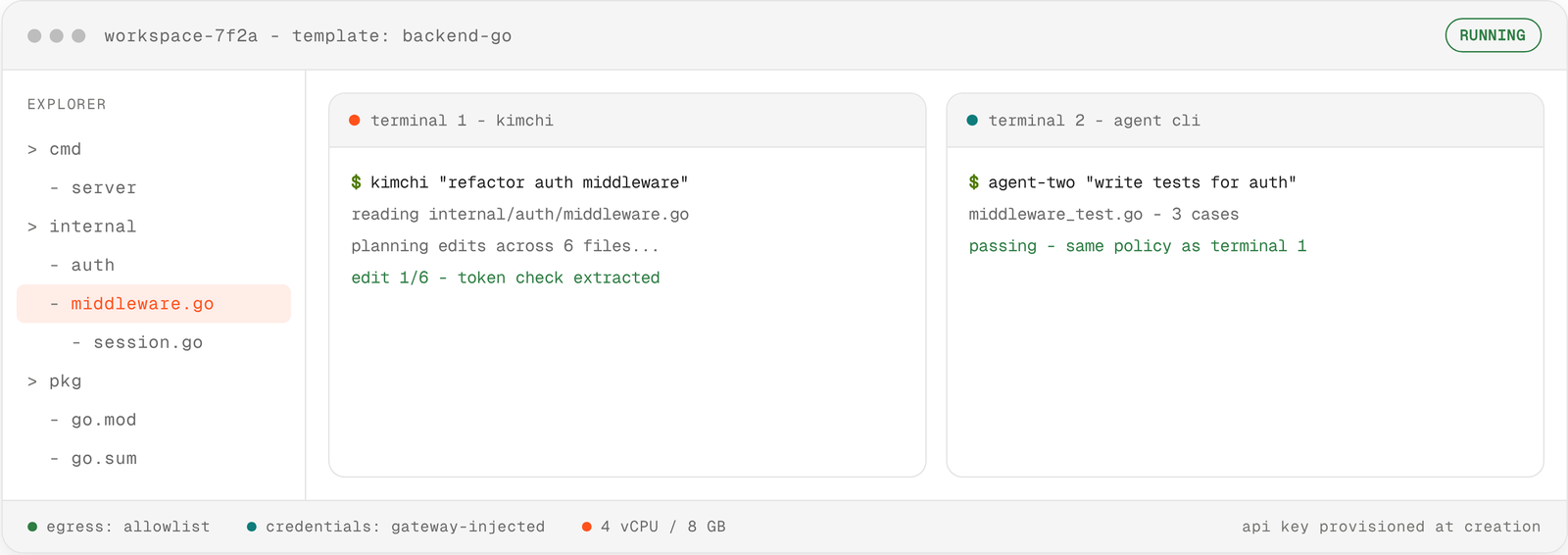Open middleware.go in the explorer

point(154,304)
